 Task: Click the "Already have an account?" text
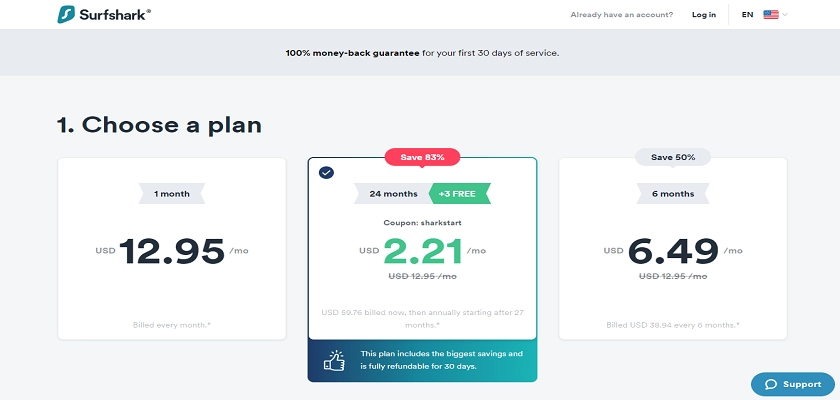pos(621,14)
